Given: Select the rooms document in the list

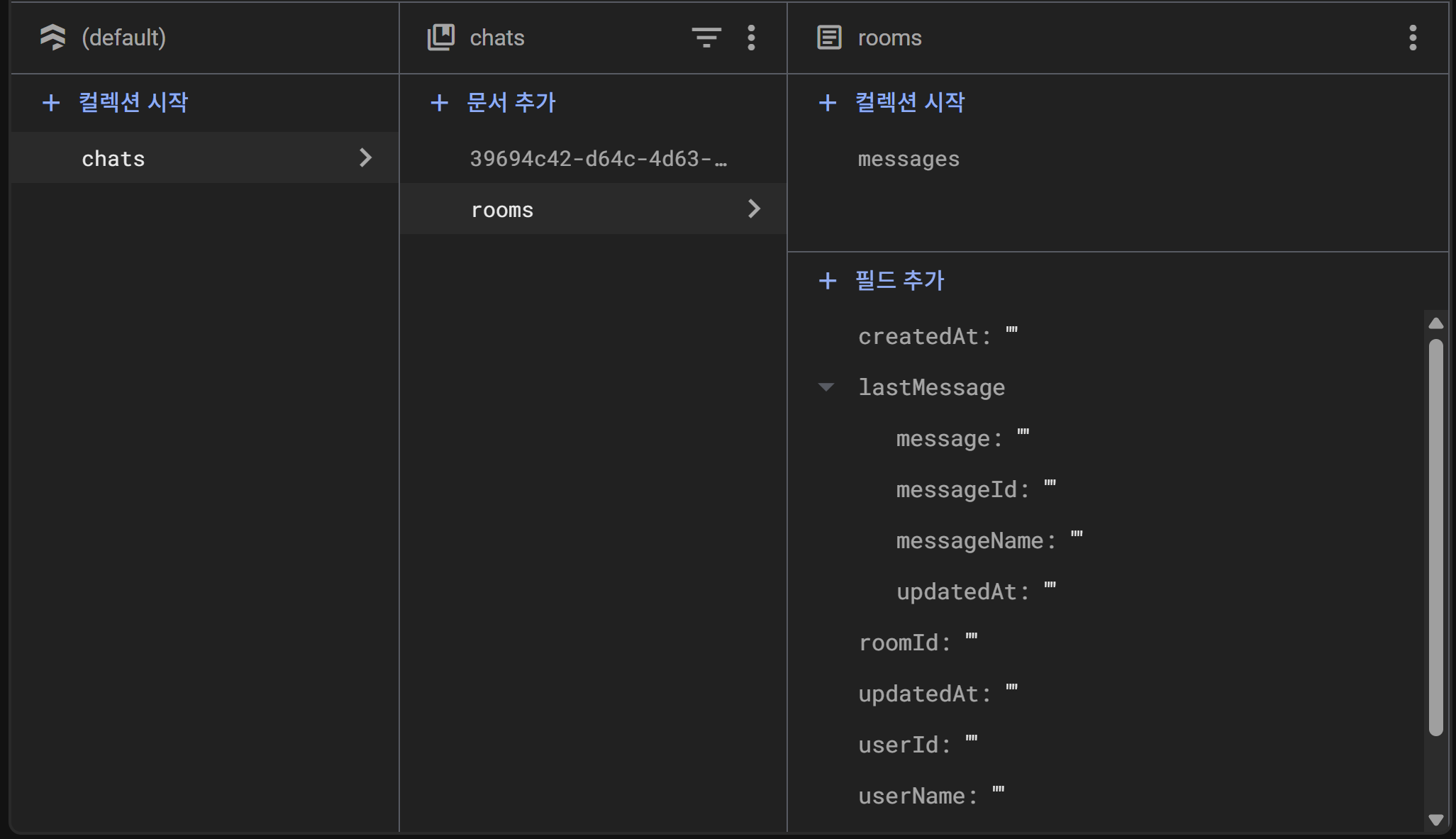Looking at the screenshot, I should tap(502, 210).
